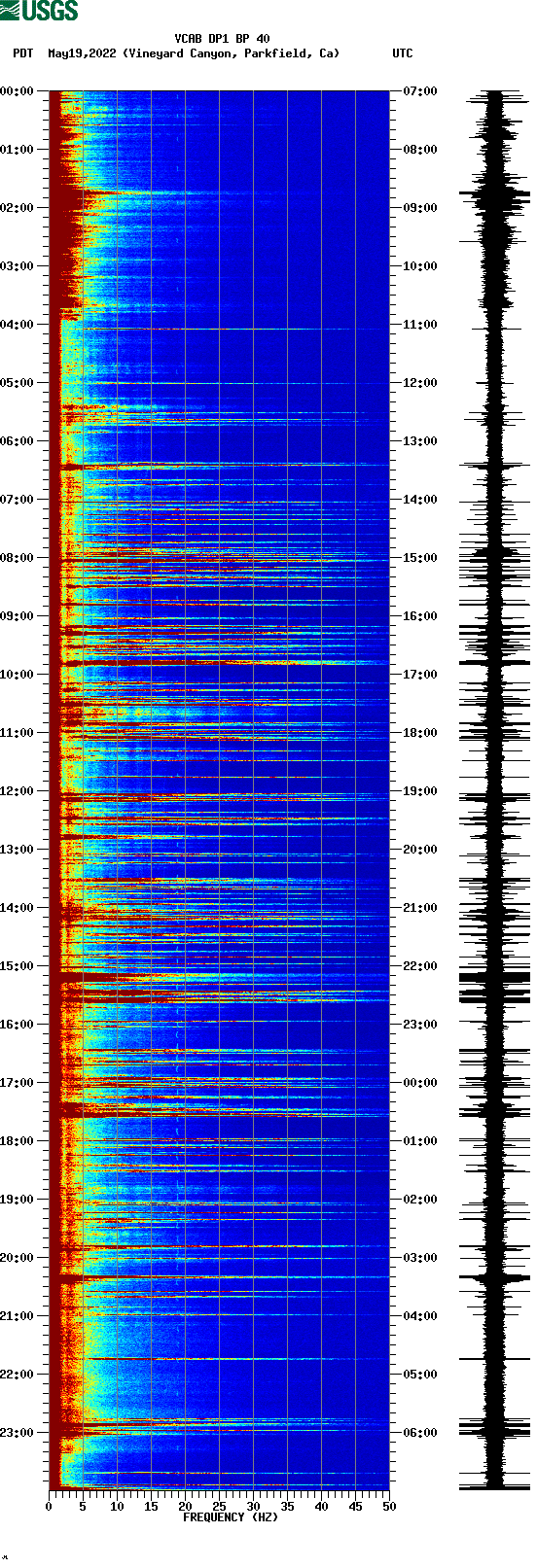
Task: Click the '22:00' UTC time label
Action: point(420,966)
